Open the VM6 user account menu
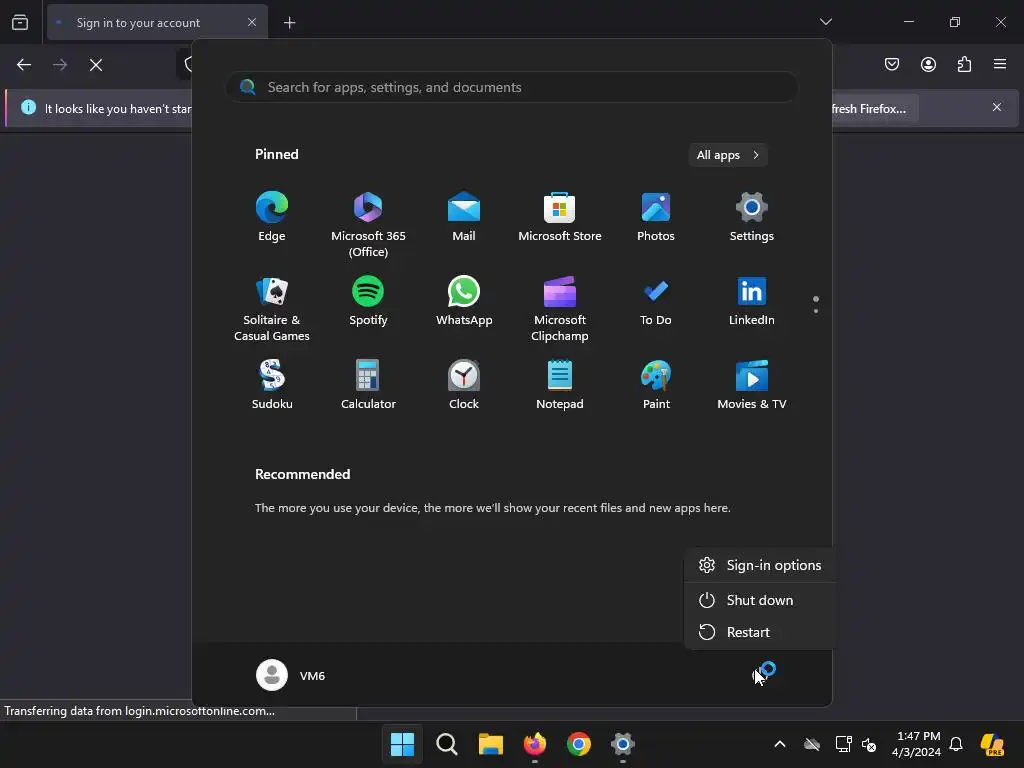The width and height of the screenshot is (1024, 768). point(291,675)
